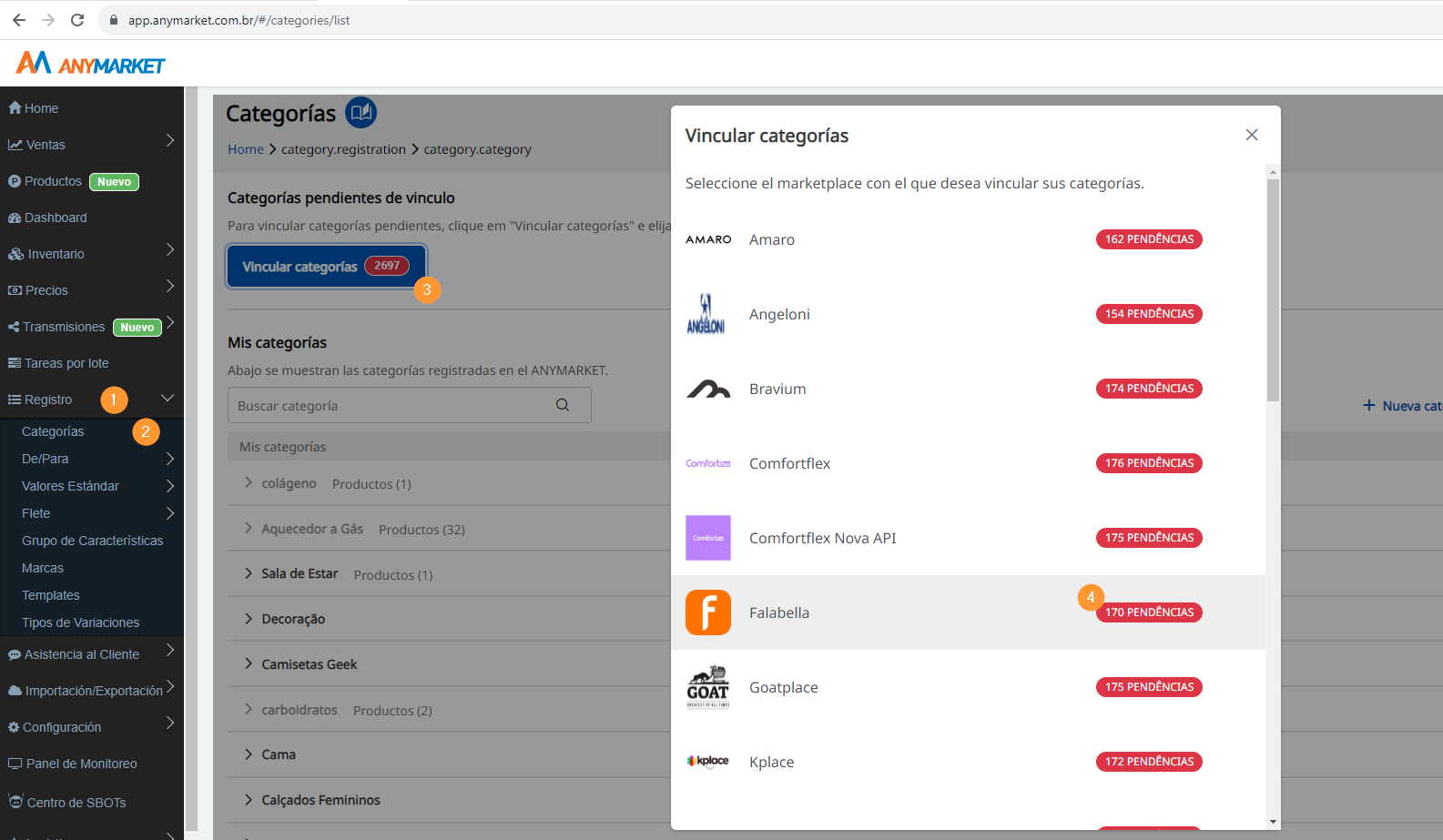The image size is (1443, 840).
Task: Select the Falabella orange logo
Action: (x=708, y=612)
